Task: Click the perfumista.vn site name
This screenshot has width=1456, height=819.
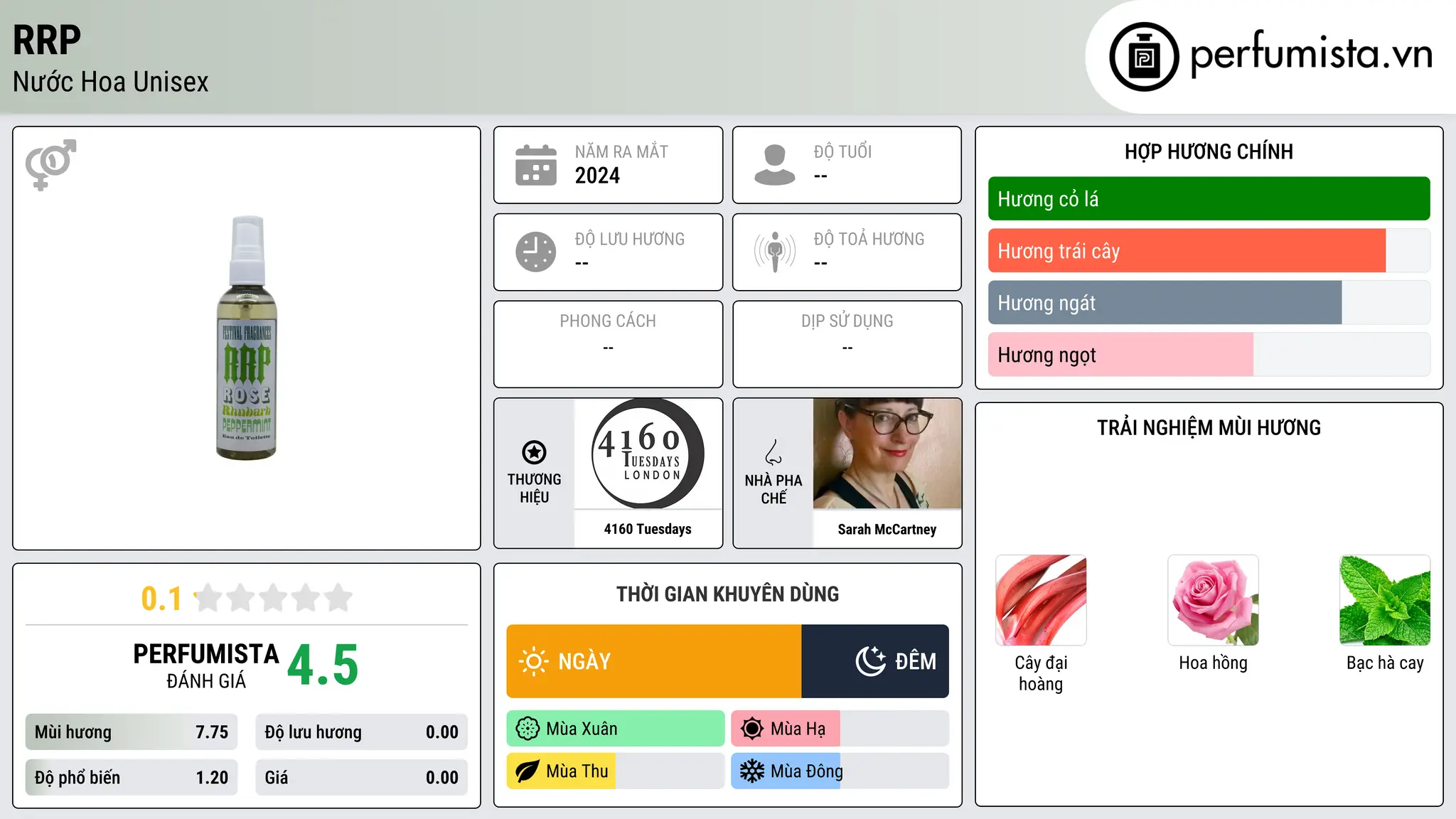Action: coord(1312,55)
